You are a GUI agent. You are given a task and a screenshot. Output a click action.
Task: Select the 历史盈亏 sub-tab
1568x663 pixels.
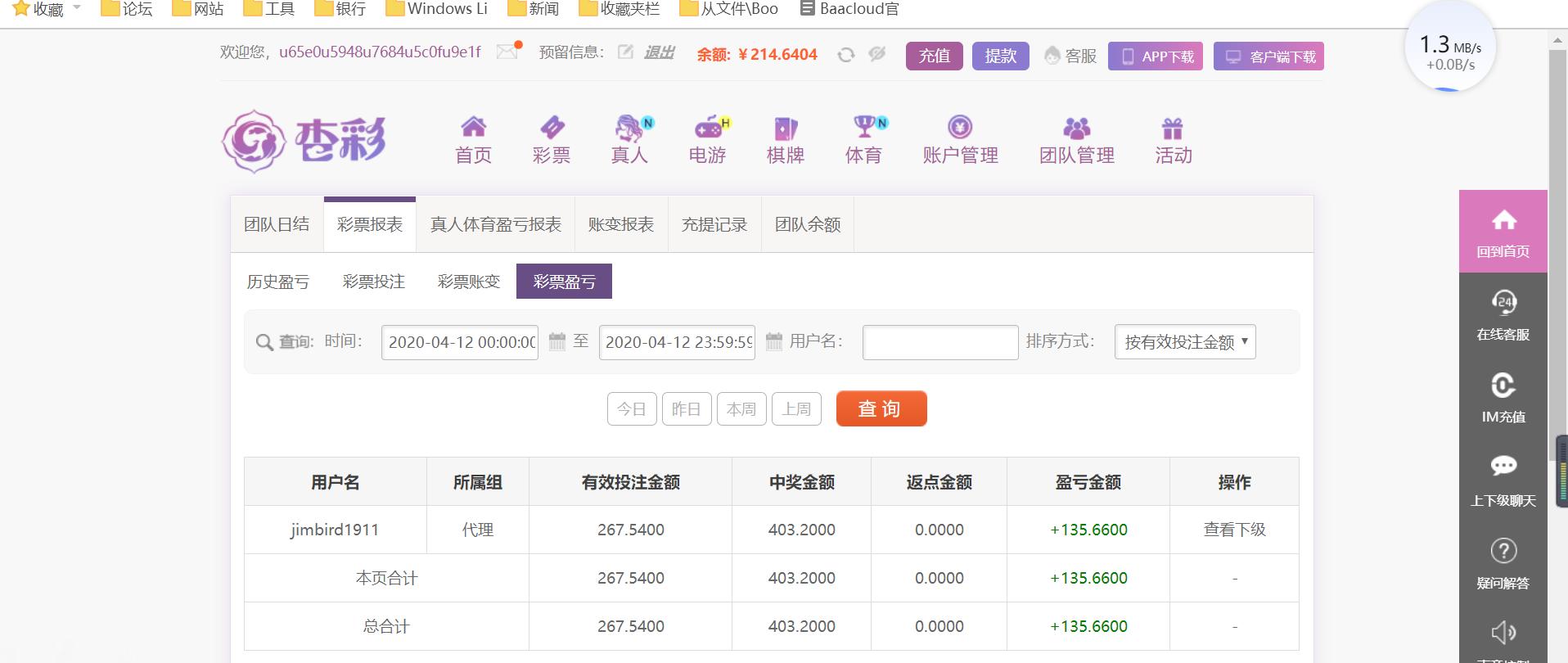pyautogui.click(x=278, y=282)
